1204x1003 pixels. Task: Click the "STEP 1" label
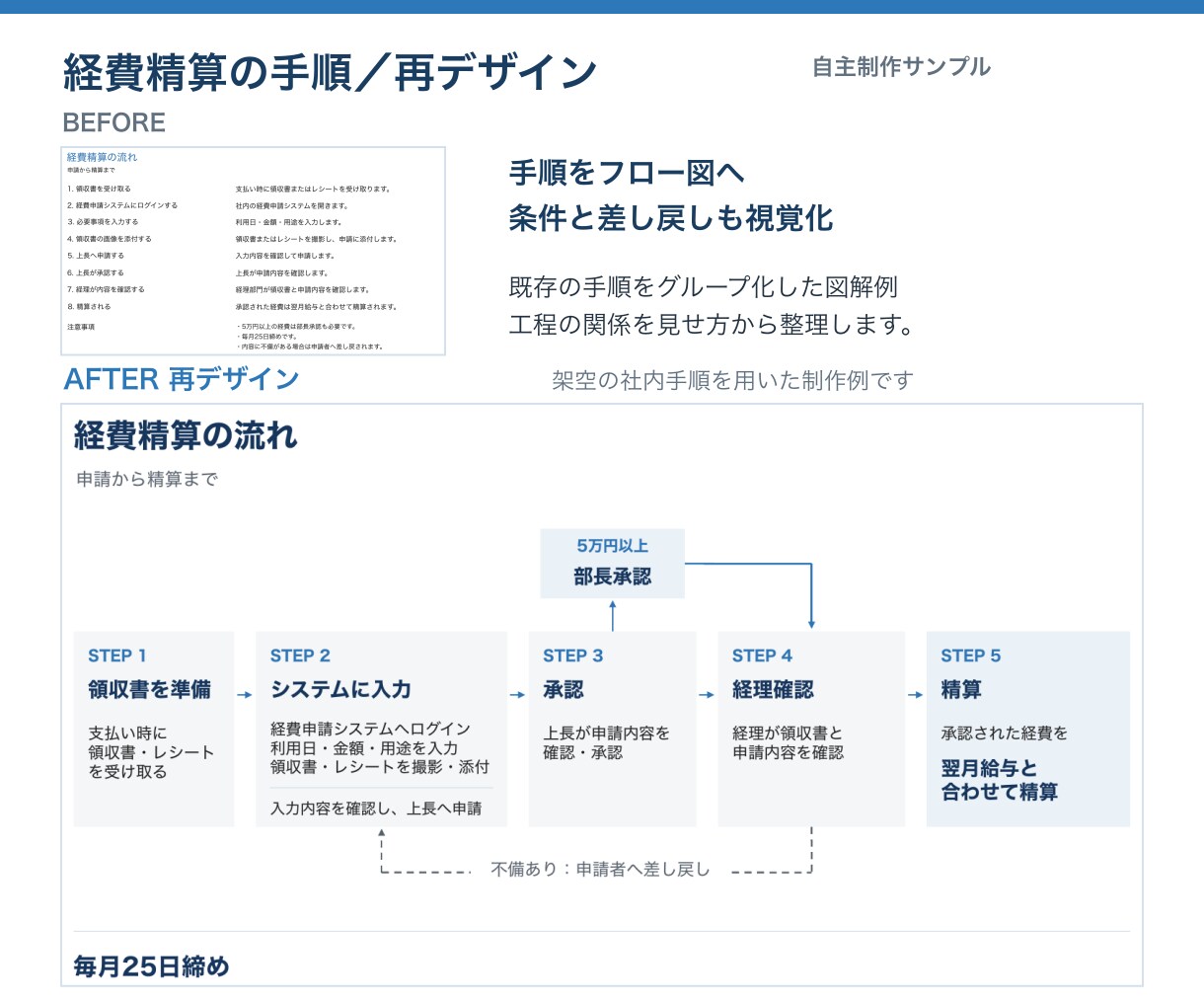pos(117,656)
